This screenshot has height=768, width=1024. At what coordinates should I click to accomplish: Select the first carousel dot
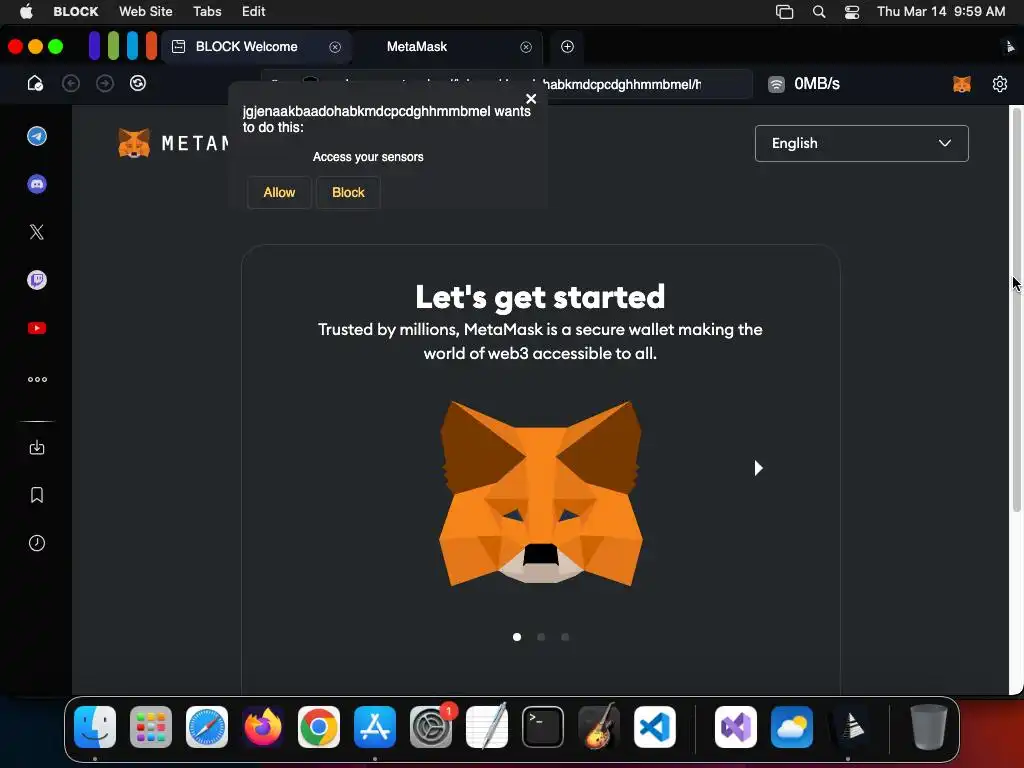coord(517,637)
